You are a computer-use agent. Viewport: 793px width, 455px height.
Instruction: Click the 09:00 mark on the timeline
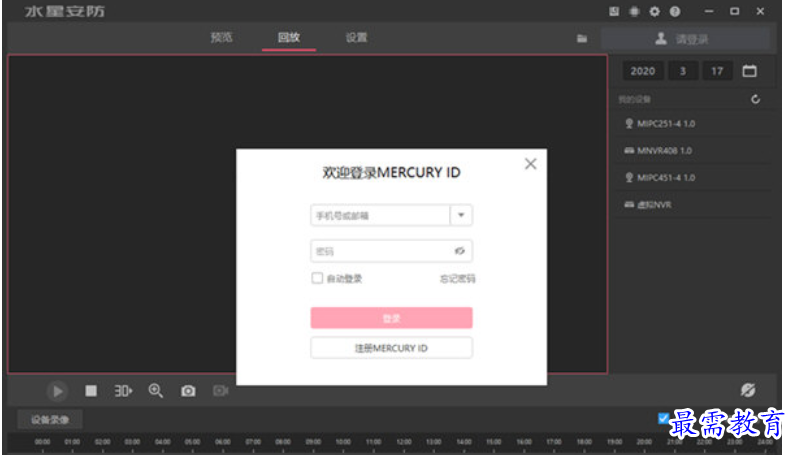pos(313,443)
